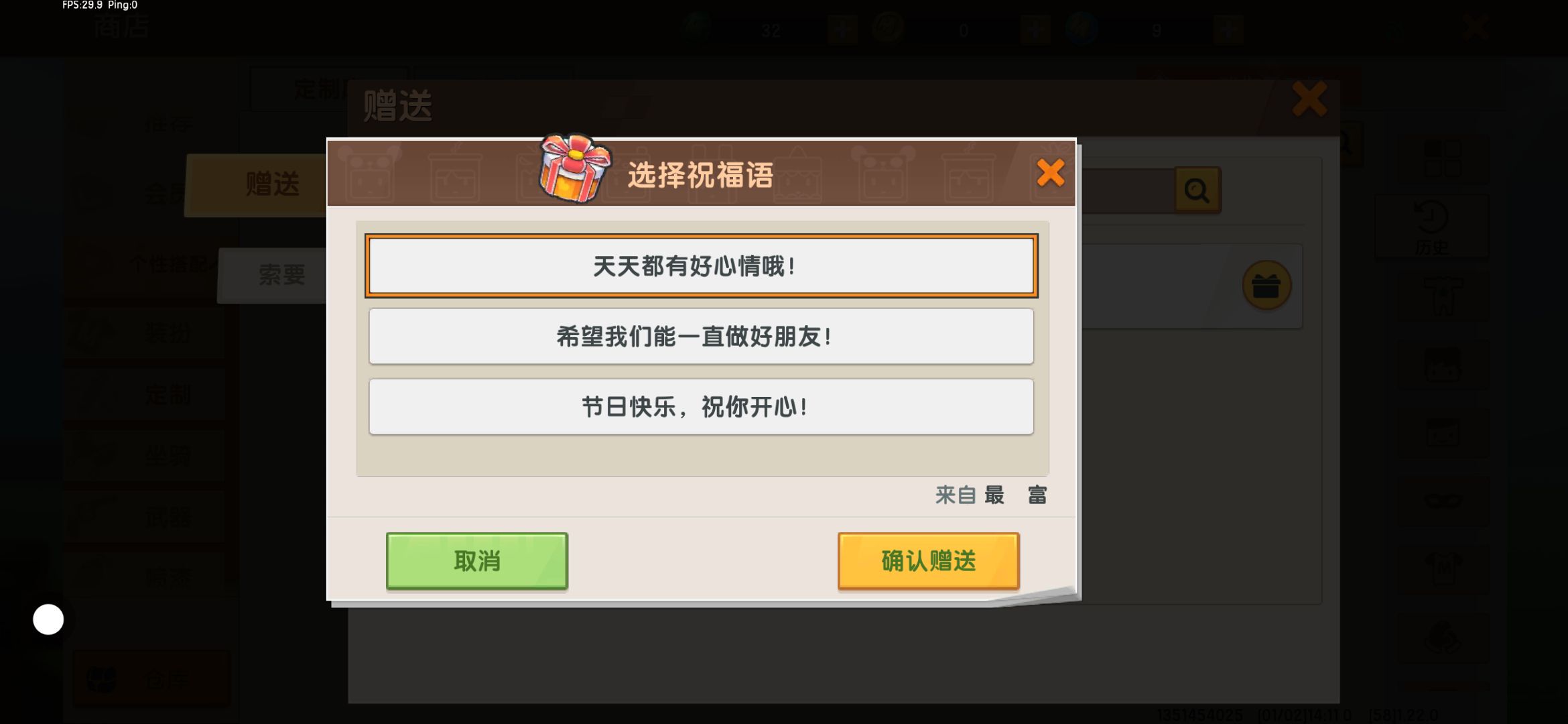Screen dimensions: 1568x724
Task: Click the search magnifier icon button
Action: (1197, 190)
